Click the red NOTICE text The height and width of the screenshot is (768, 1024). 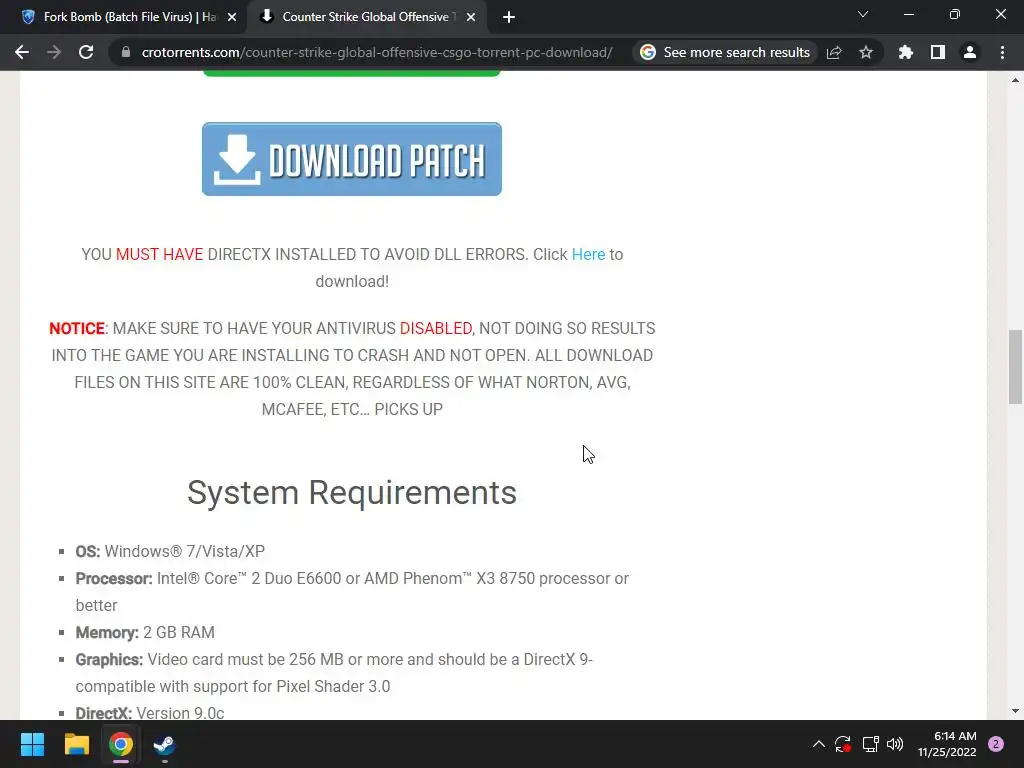[x=77, y=328]
